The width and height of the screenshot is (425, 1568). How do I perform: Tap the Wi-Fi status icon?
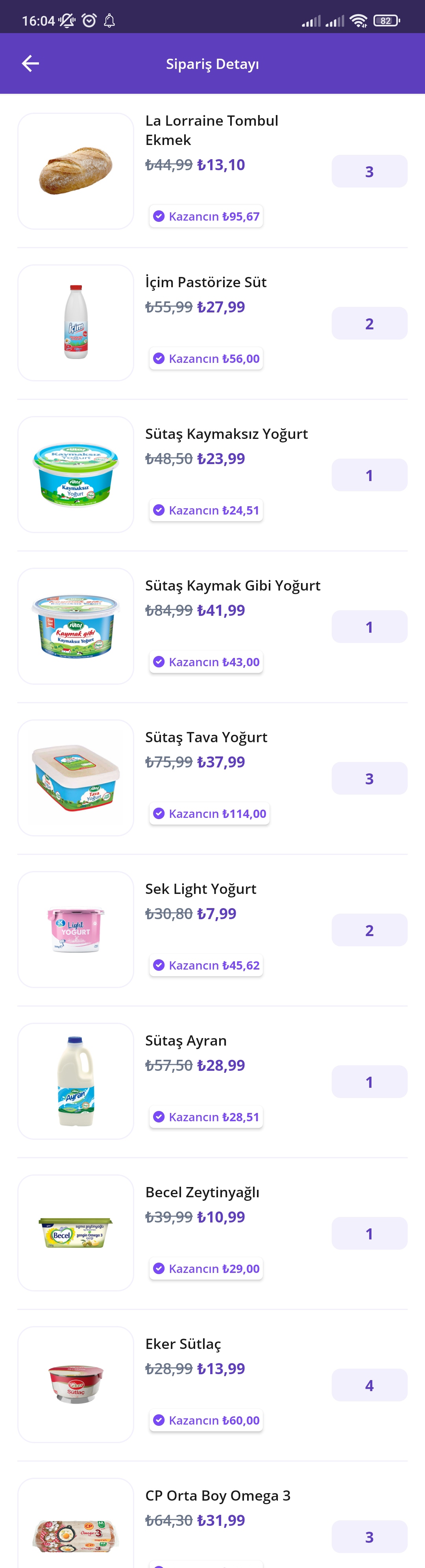pyautogui.click(x=359, y=21)
